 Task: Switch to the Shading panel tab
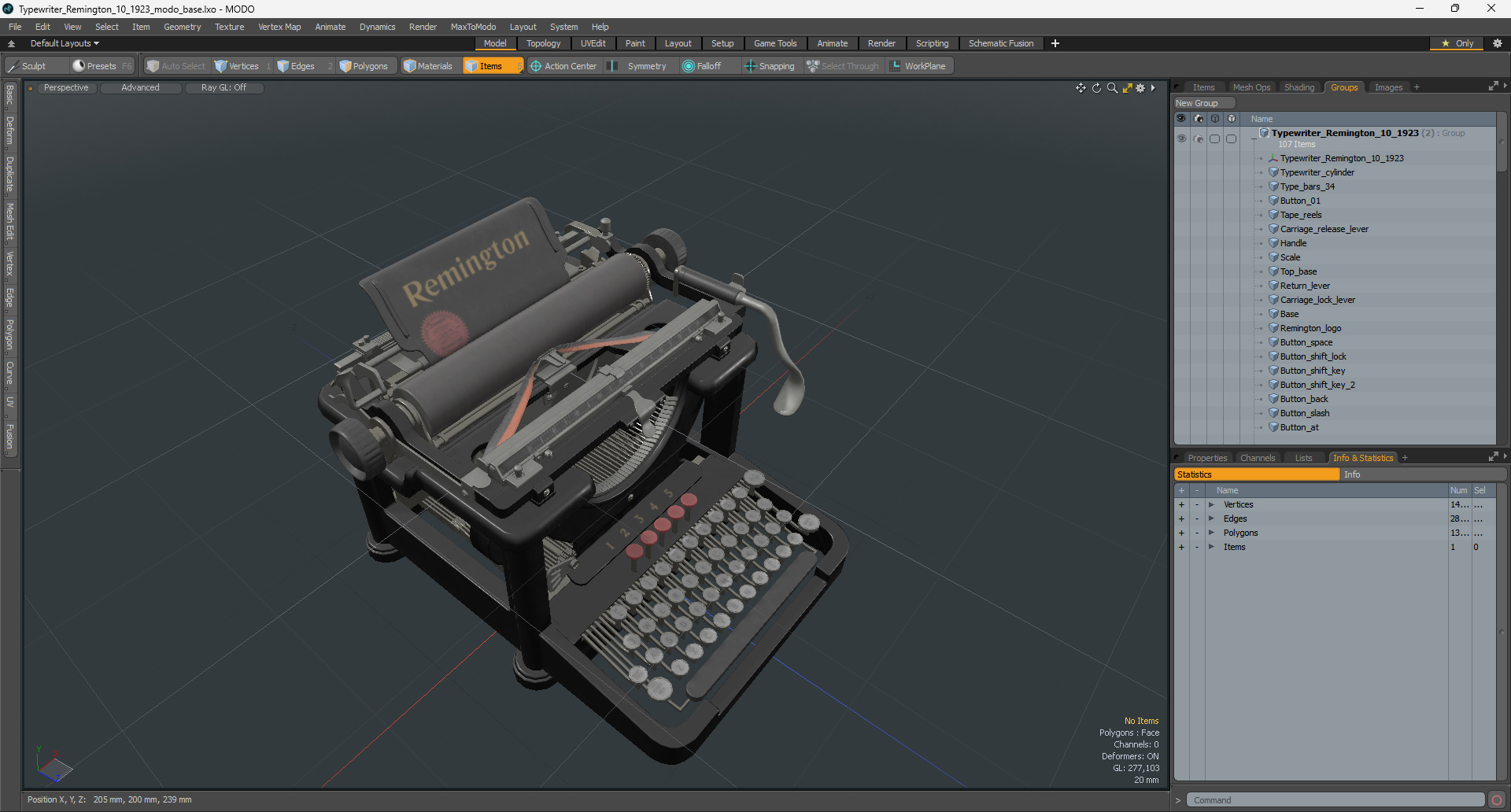(x=1299, y=87)
